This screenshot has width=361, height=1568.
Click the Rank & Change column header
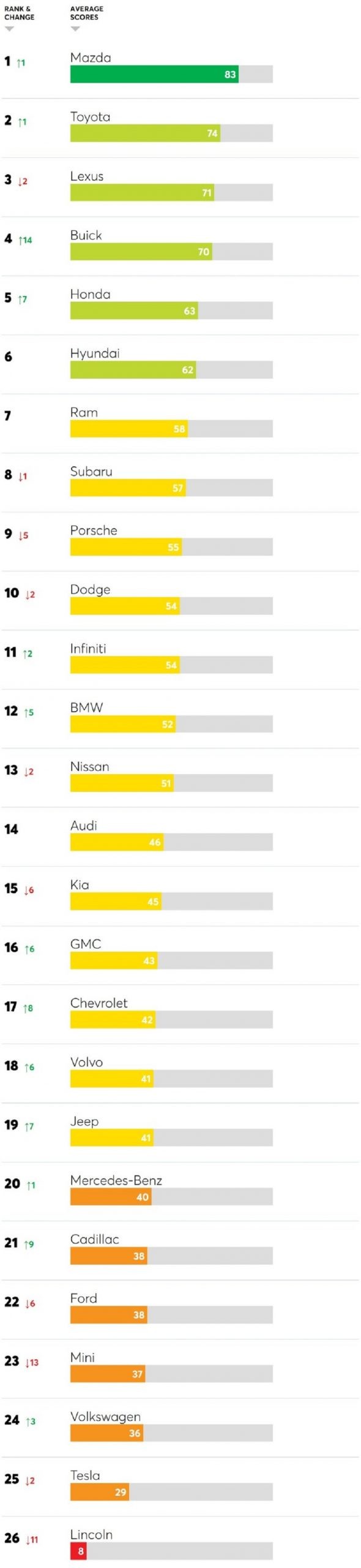pos(20,13)
